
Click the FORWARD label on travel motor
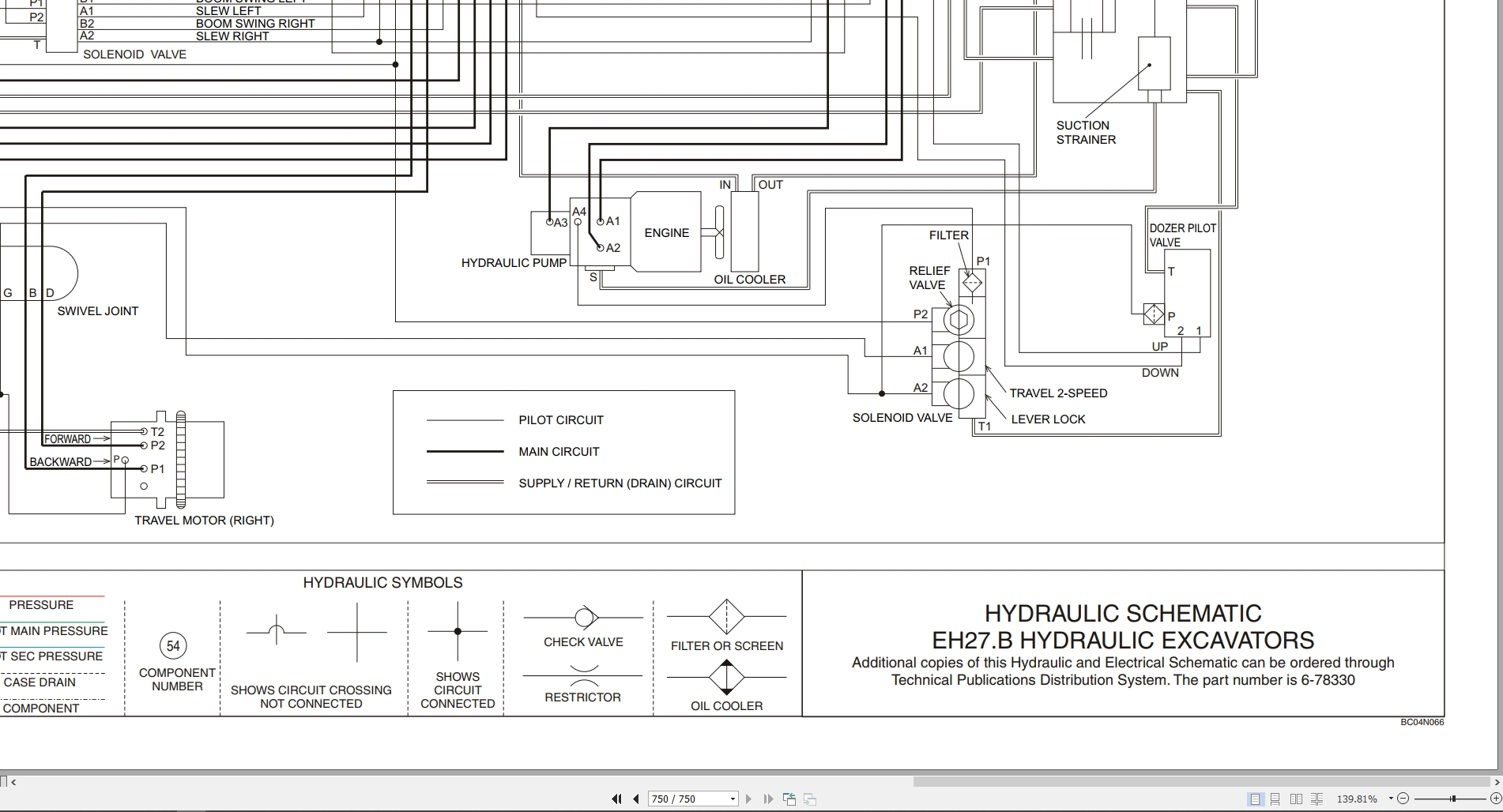[x=67, y=439]
